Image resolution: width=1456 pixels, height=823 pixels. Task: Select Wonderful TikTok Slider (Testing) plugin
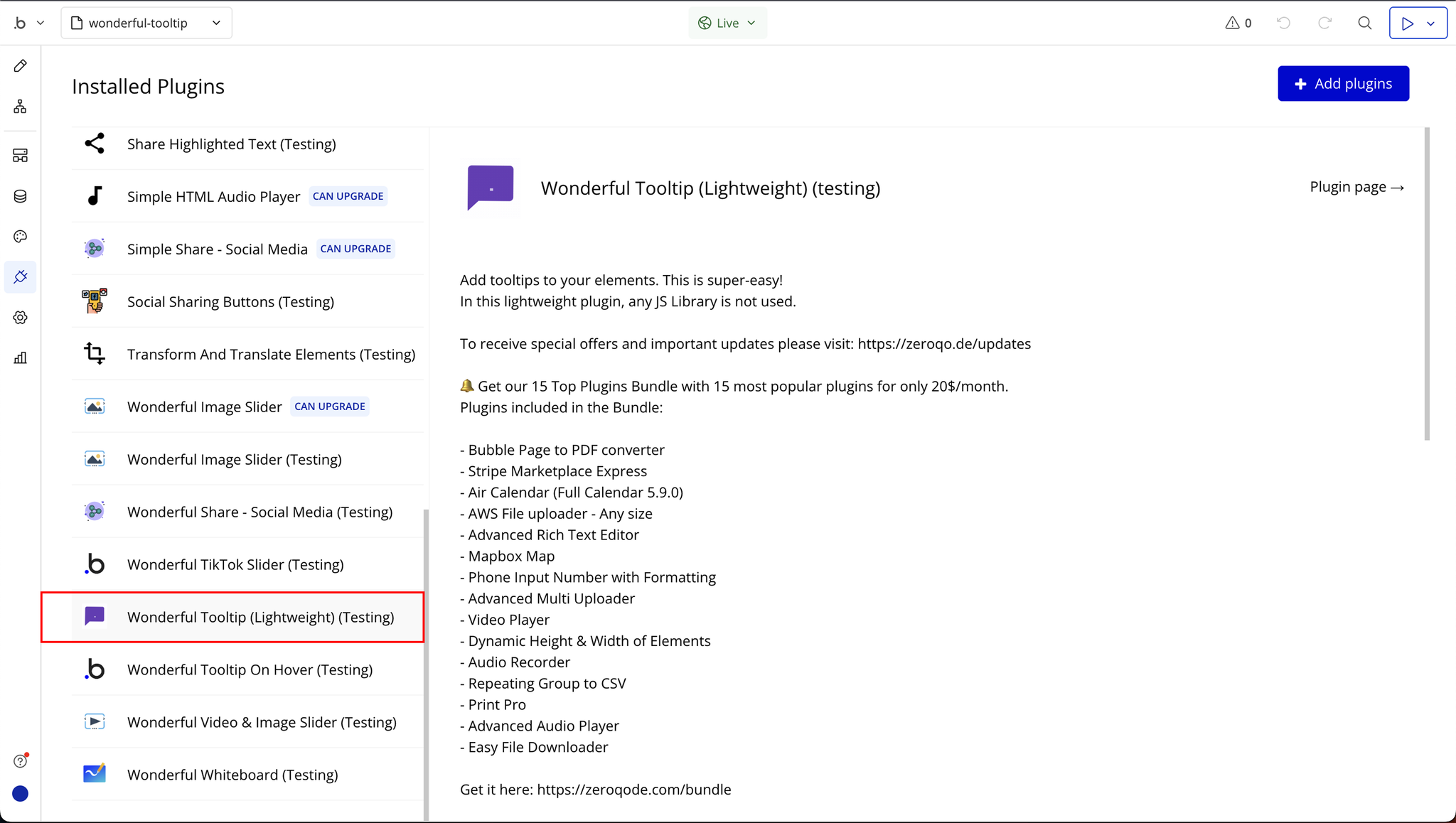247,564
